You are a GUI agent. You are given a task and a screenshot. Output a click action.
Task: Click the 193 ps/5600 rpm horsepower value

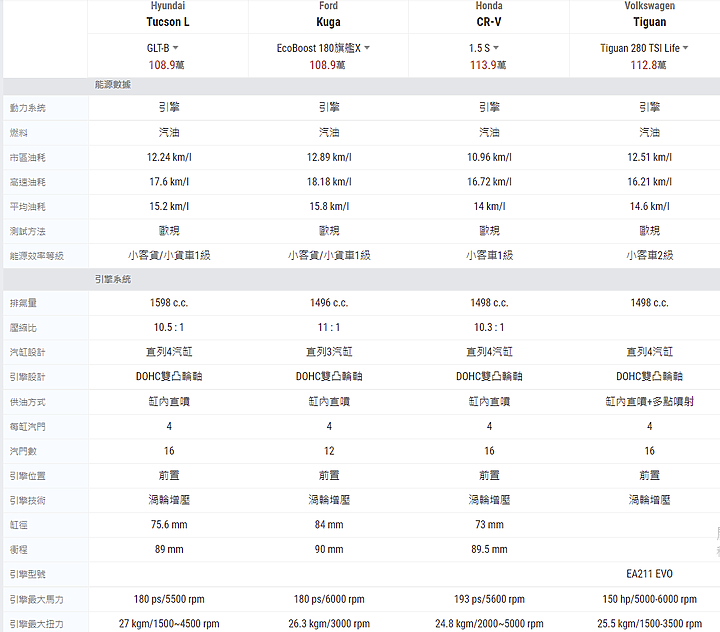click(489, 599)
